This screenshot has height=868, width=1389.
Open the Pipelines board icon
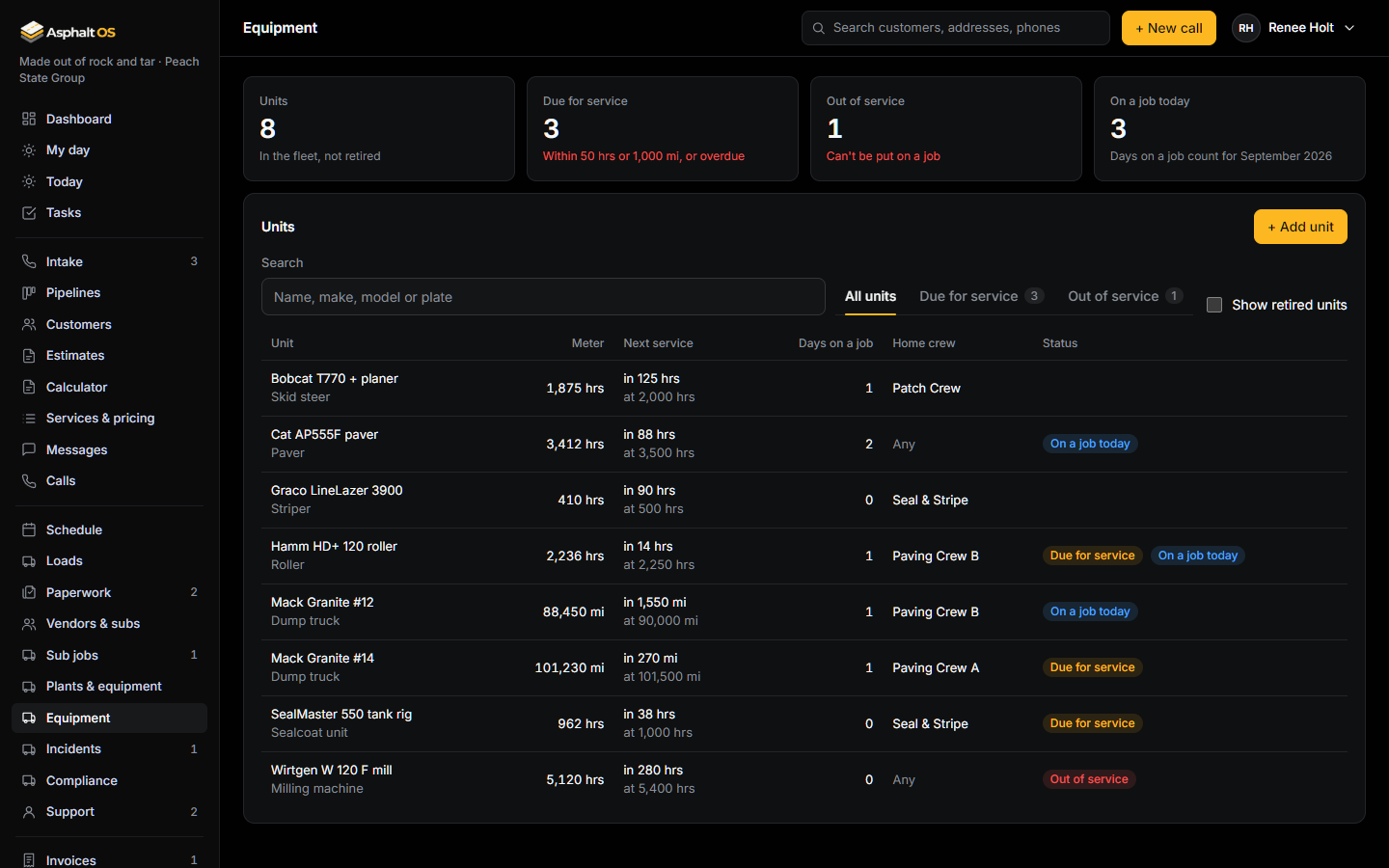point(29,293)
